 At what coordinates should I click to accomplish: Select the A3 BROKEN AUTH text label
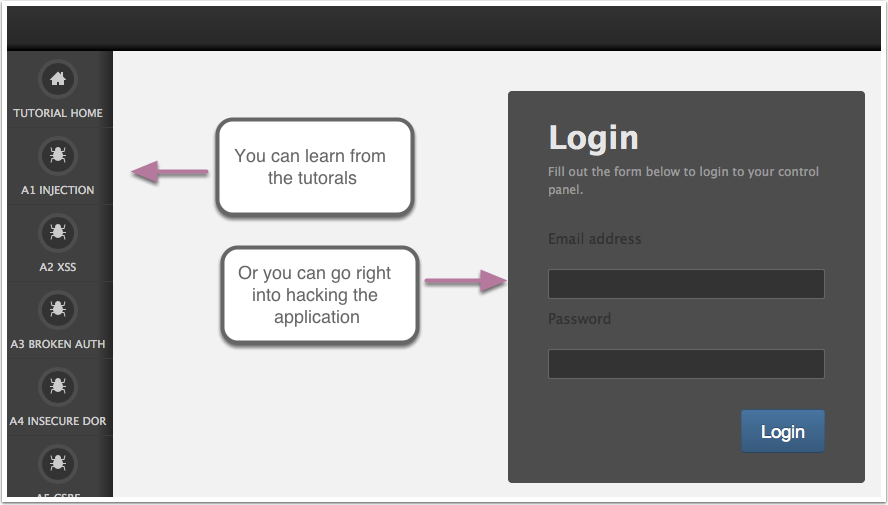pos(58,344)
